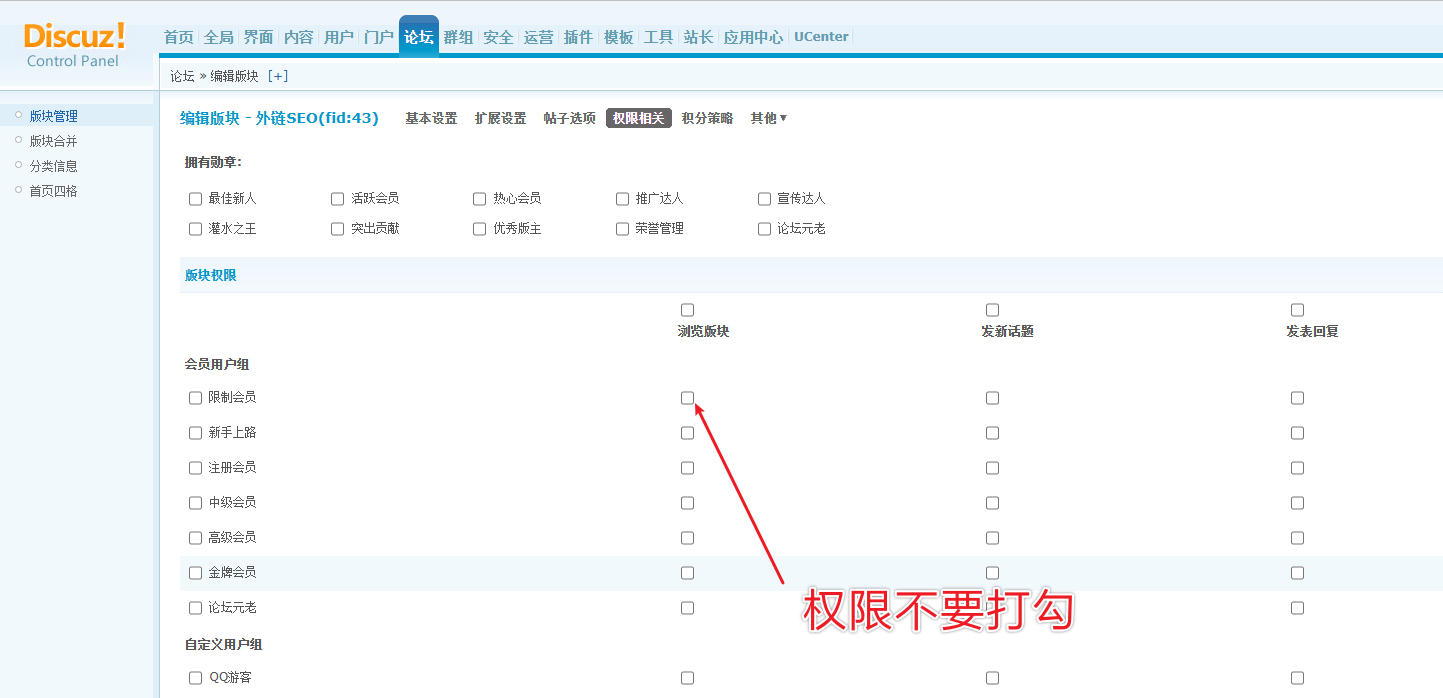1443x698 pixels.
Task: Switch to the 帖子选项 tab
Action: point(570,118)
